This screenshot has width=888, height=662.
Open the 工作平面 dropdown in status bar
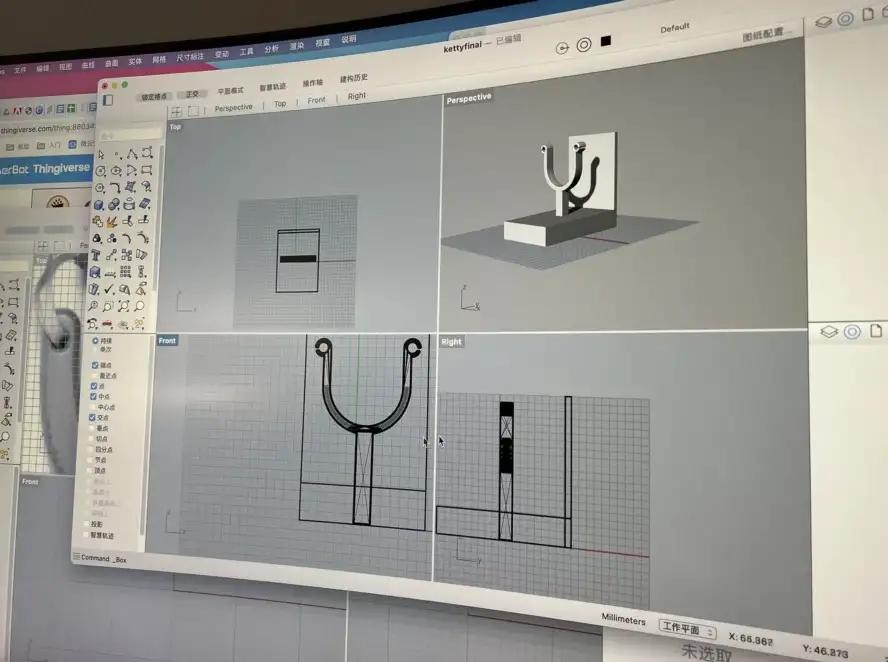[688, 629]
